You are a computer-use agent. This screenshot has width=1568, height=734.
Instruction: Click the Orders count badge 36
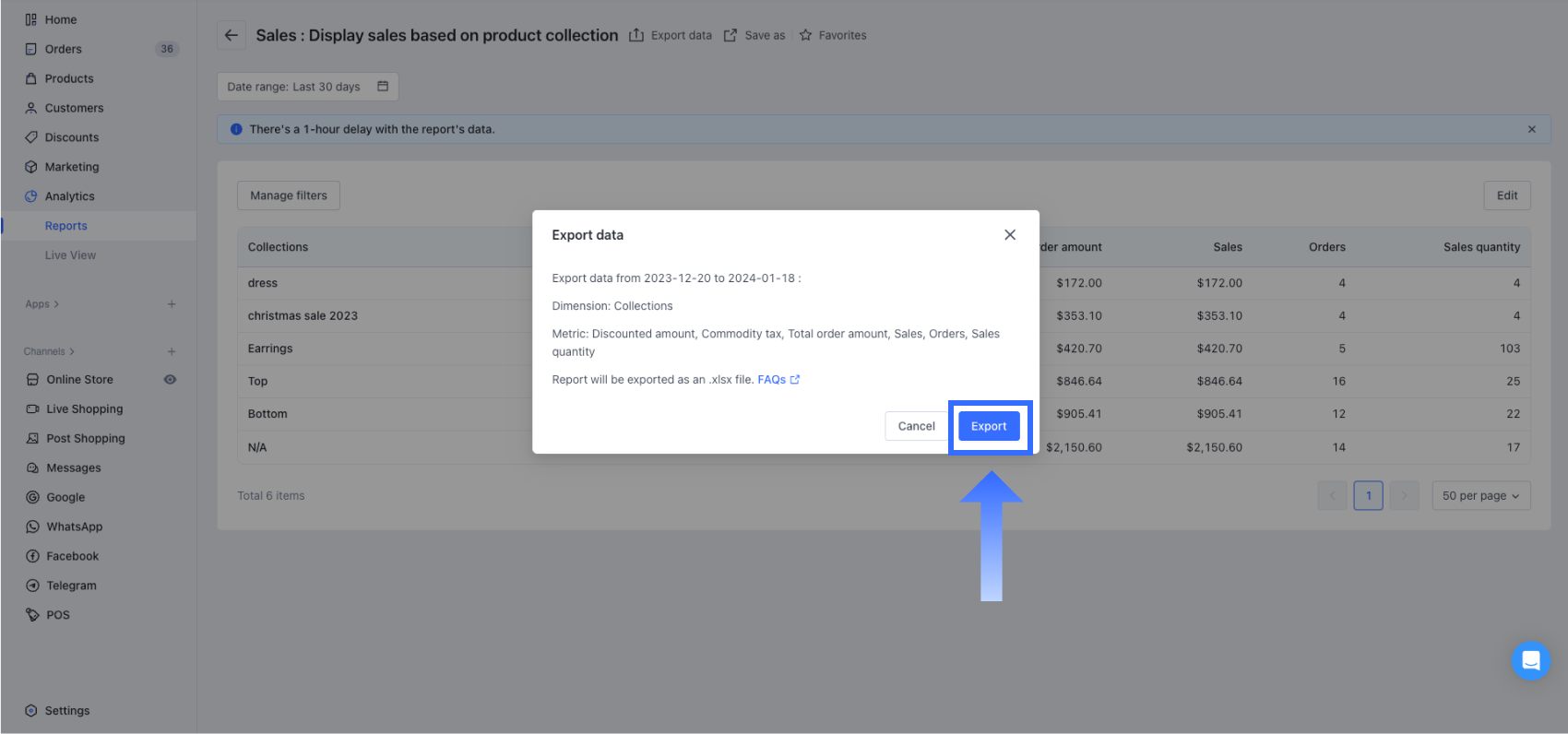coord(167,49)
